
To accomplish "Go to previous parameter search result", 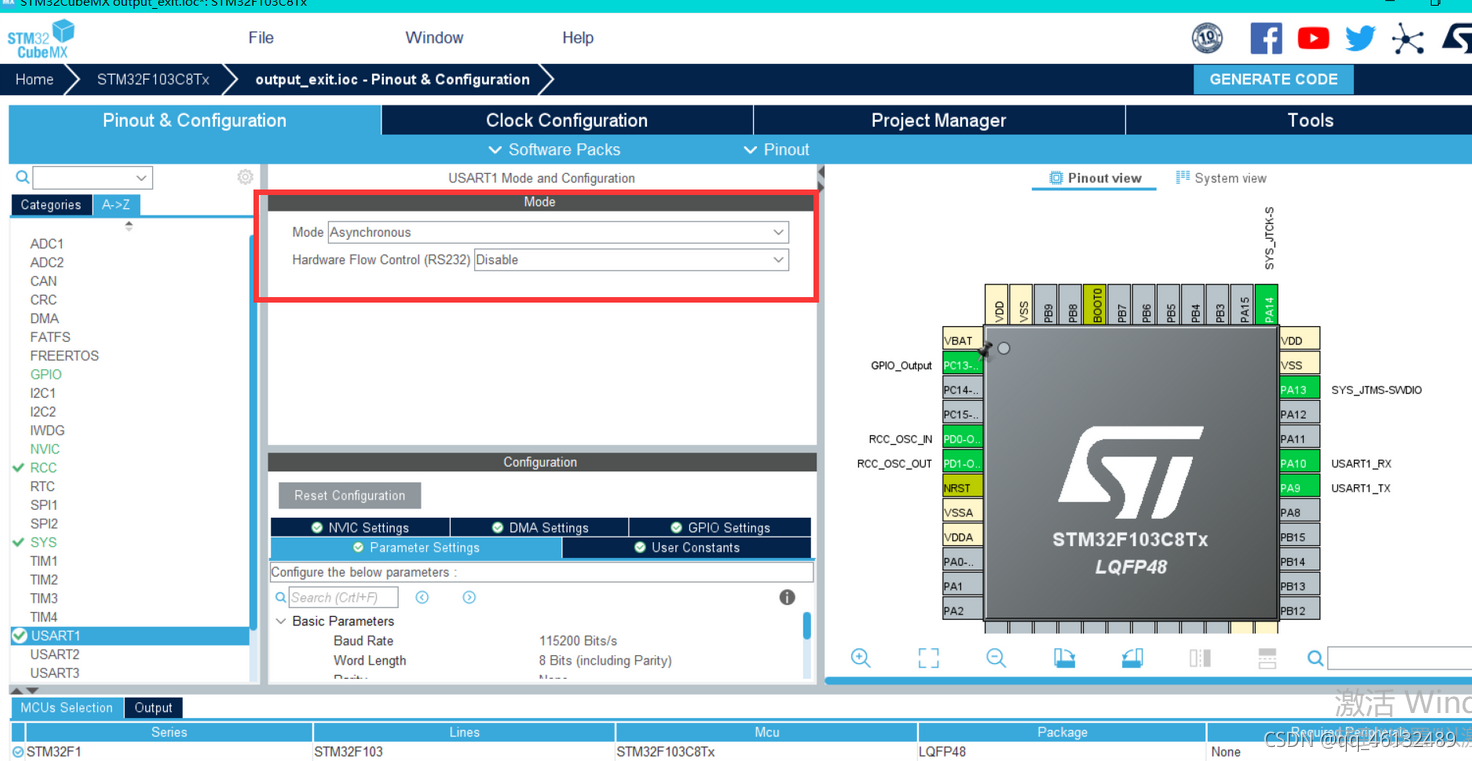I will click(x=422, y=597).
